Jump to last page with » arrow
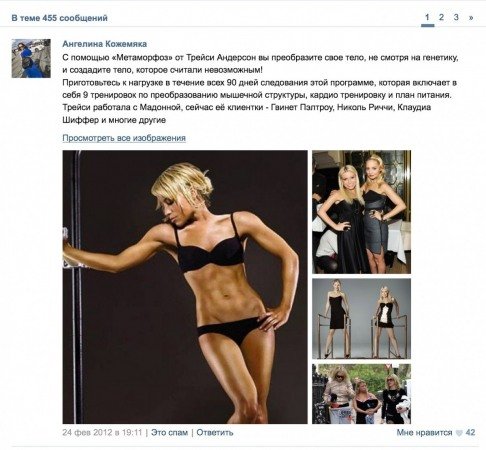This screenshot has width=486, height=450. (471, 17)
